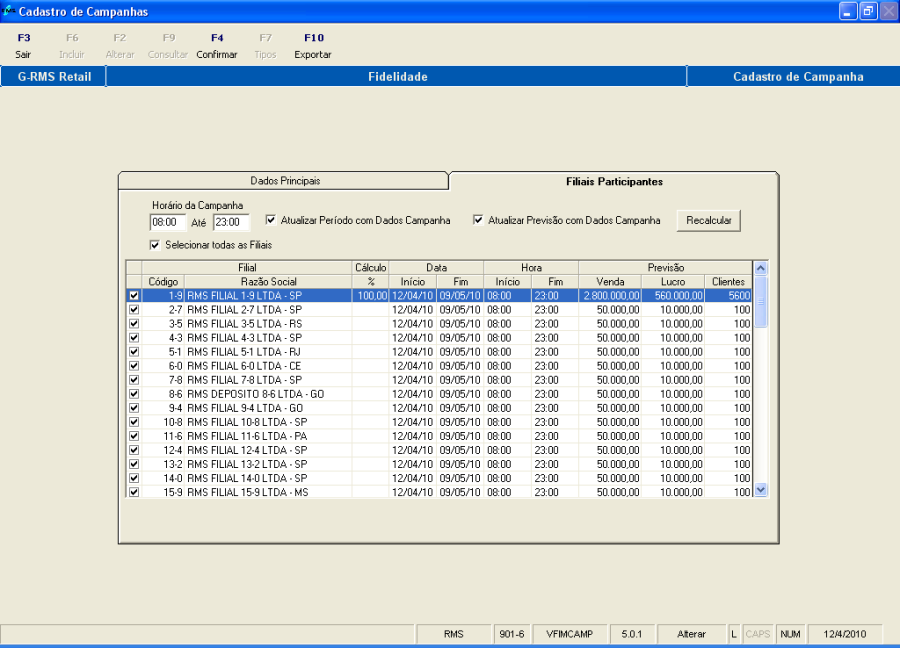
Task: Click the Razão Social column header
Action: [268, 282]
